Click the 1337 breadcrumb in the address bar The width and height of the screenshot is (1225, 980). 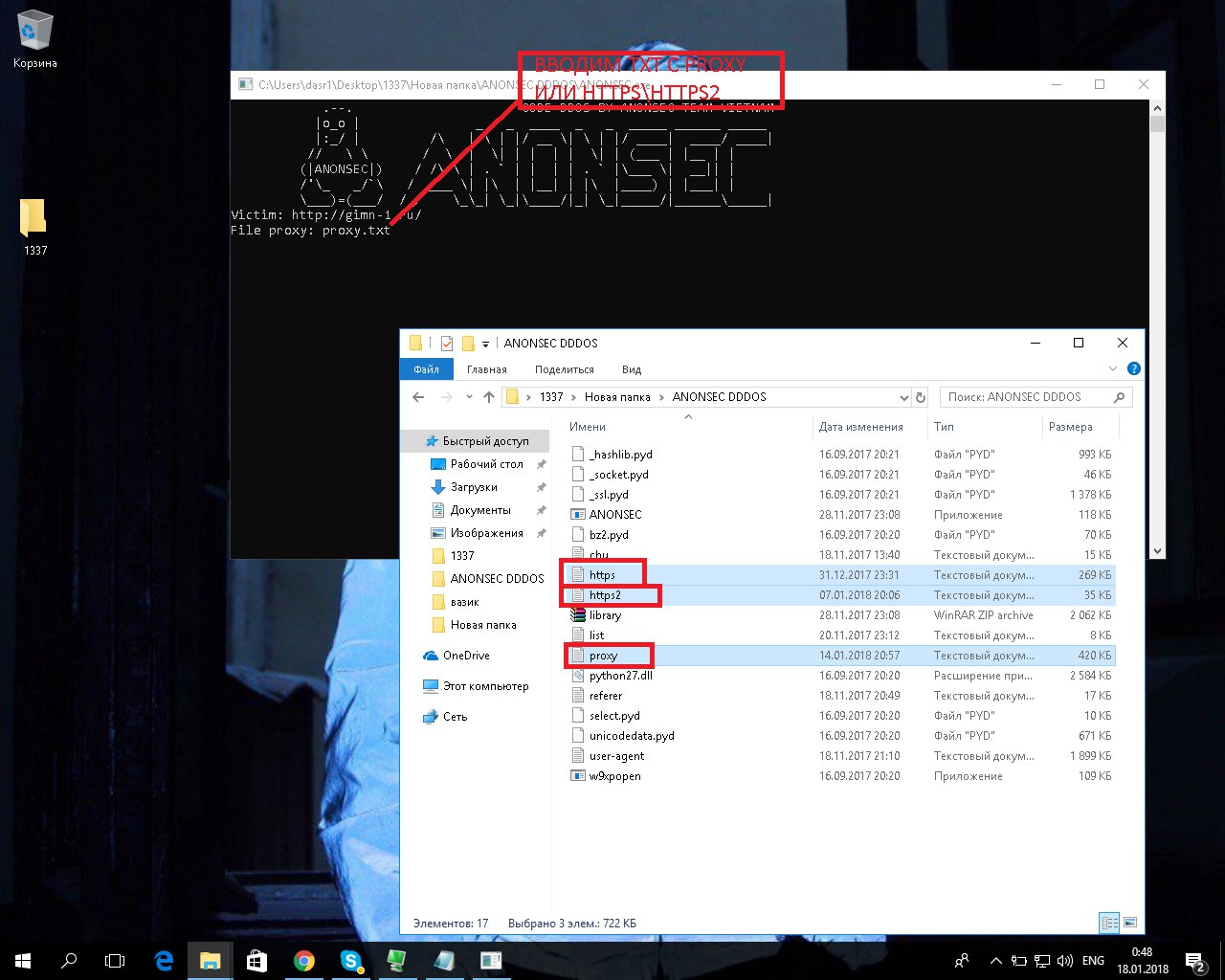551,396
